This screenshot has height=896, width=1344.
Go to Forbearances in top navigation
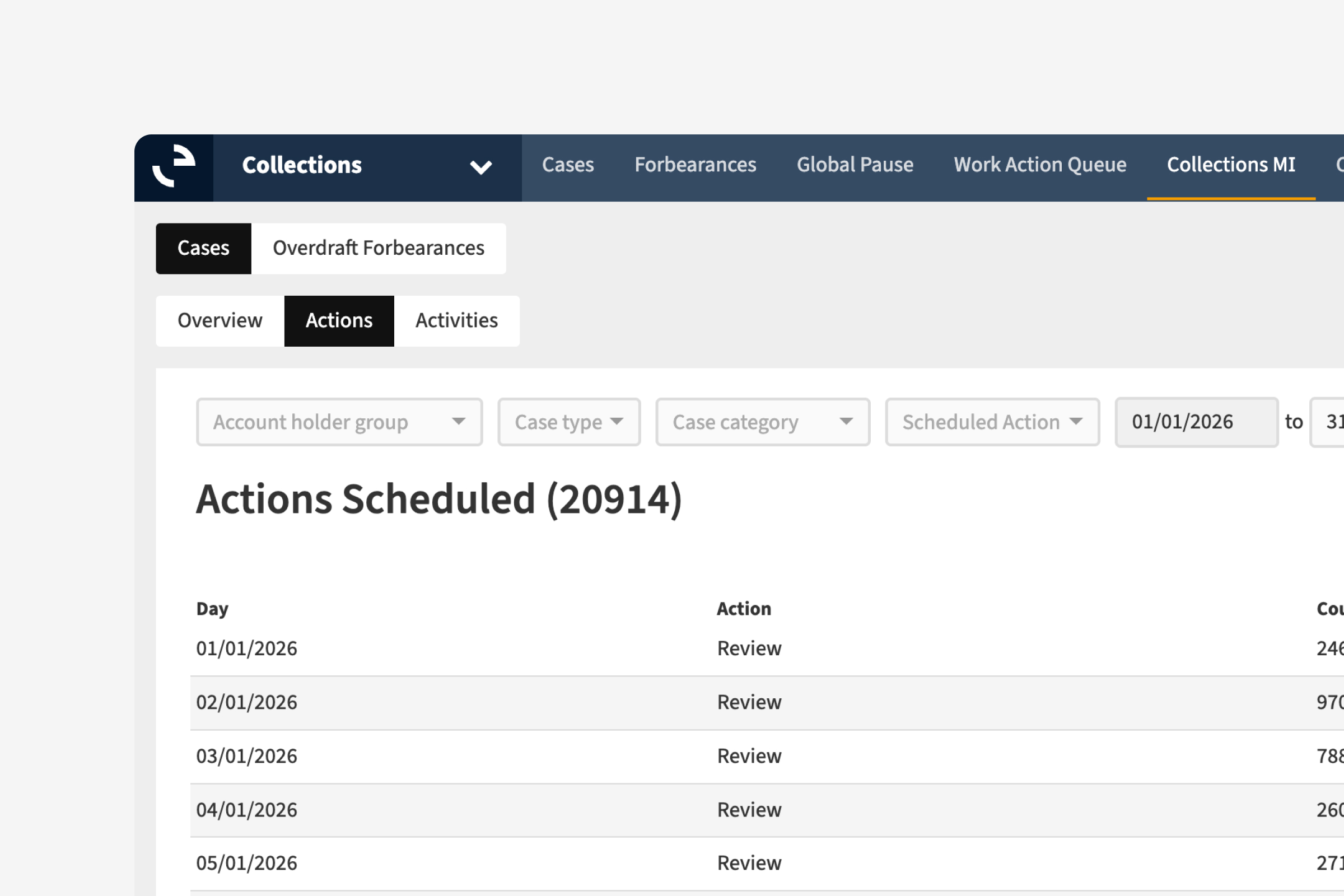(x=695, y=165)
